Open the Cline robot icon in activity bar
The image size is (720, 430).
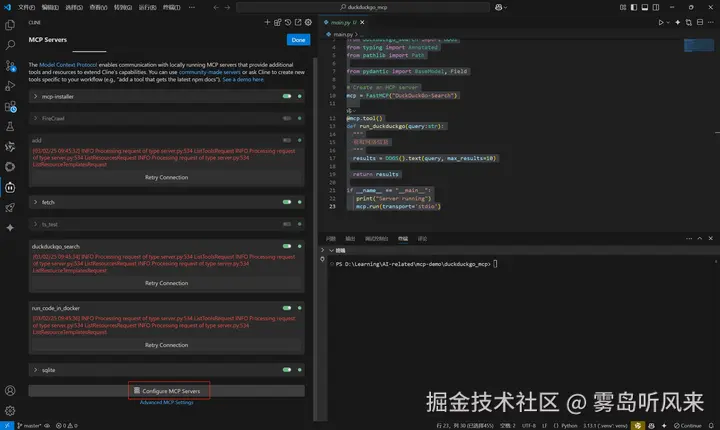point(10,187)
